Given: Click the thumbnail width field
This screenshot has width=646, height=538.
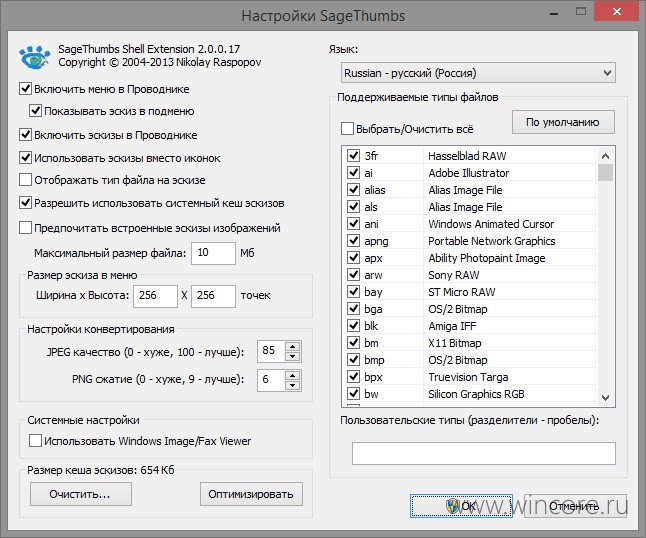Looking at the screenshot, I should tap(155, 296).
